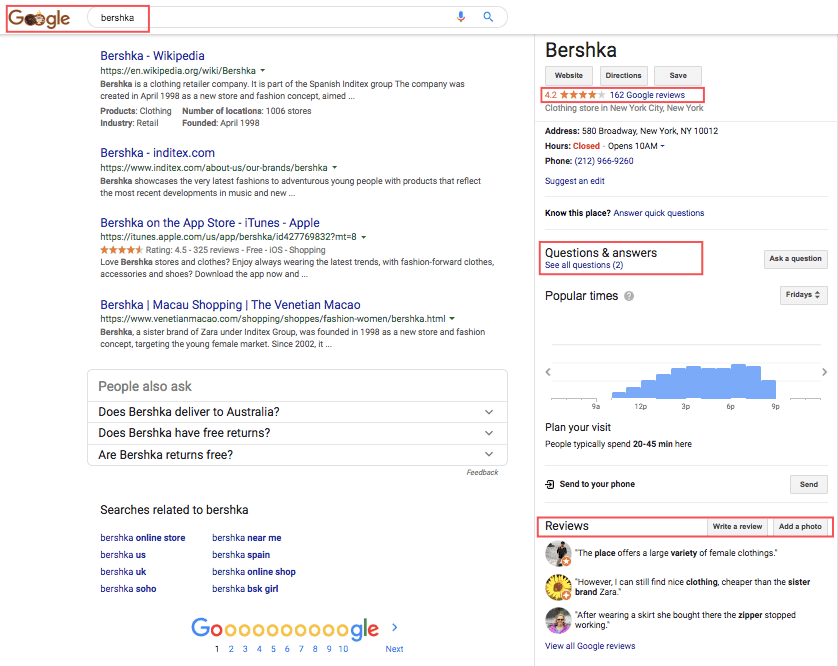Viewport: 838px width, 666px height.
Task: Click Ask a question
Action: click(795, 259)
